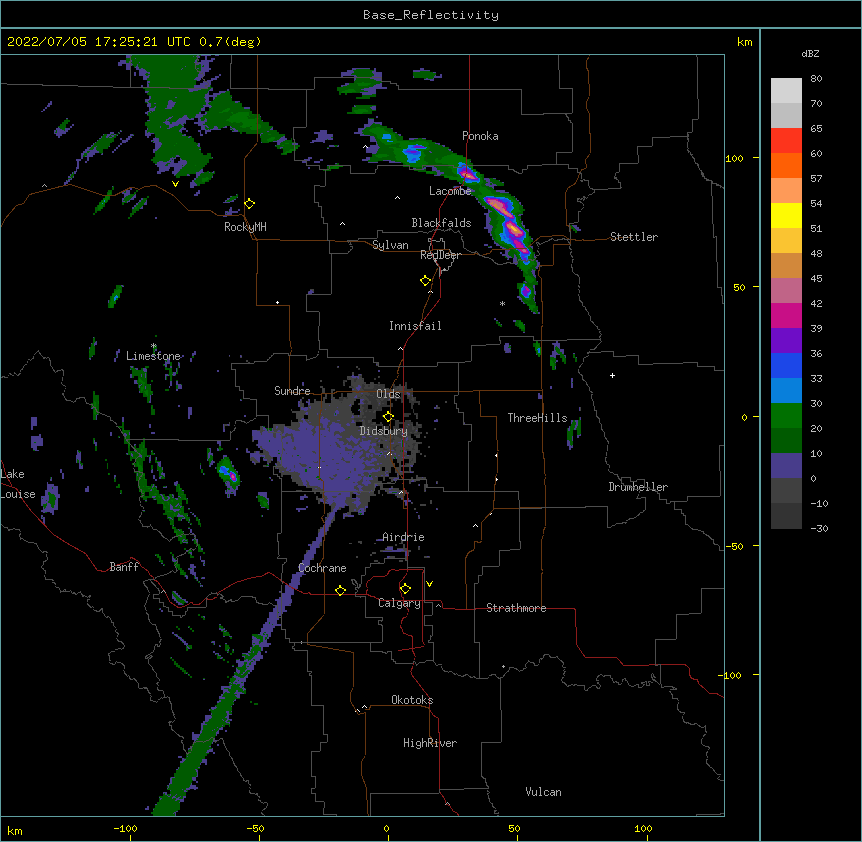Pick the tan brown 48 dBZ legend swatch
Viewport: 862px width, 842px height.
point(786,265)
